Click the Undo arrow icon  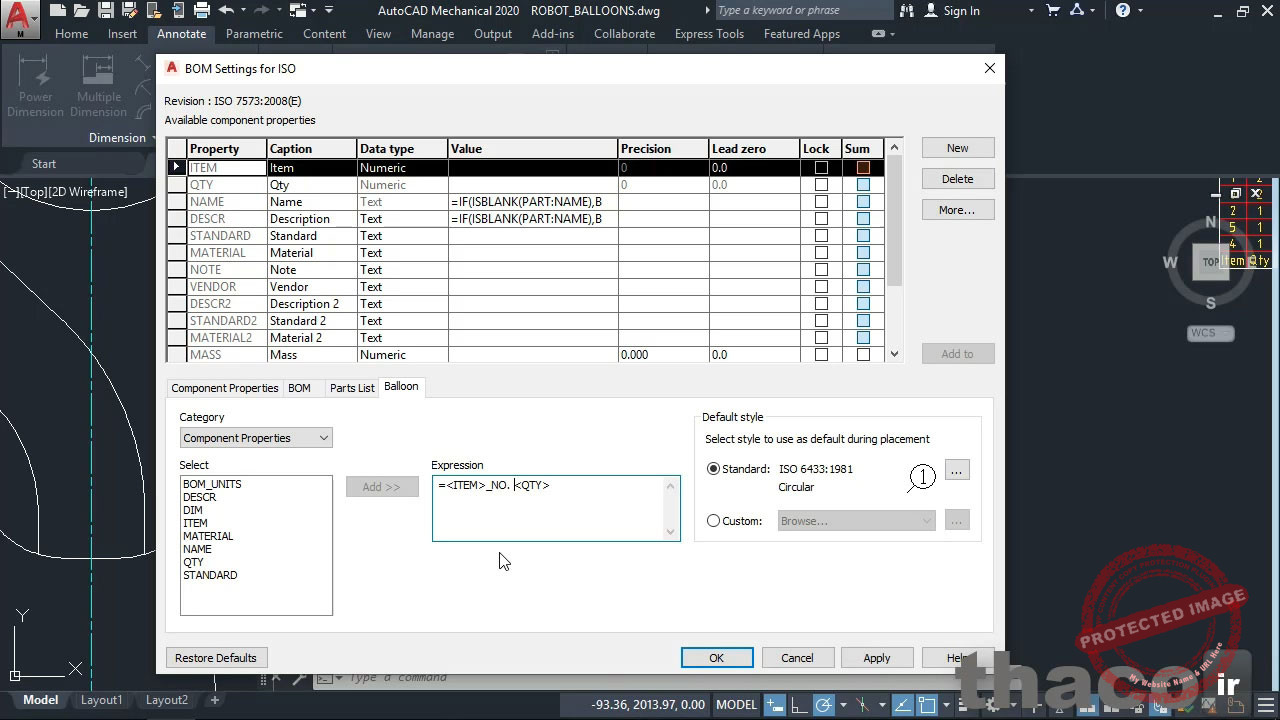click(228, 10)
